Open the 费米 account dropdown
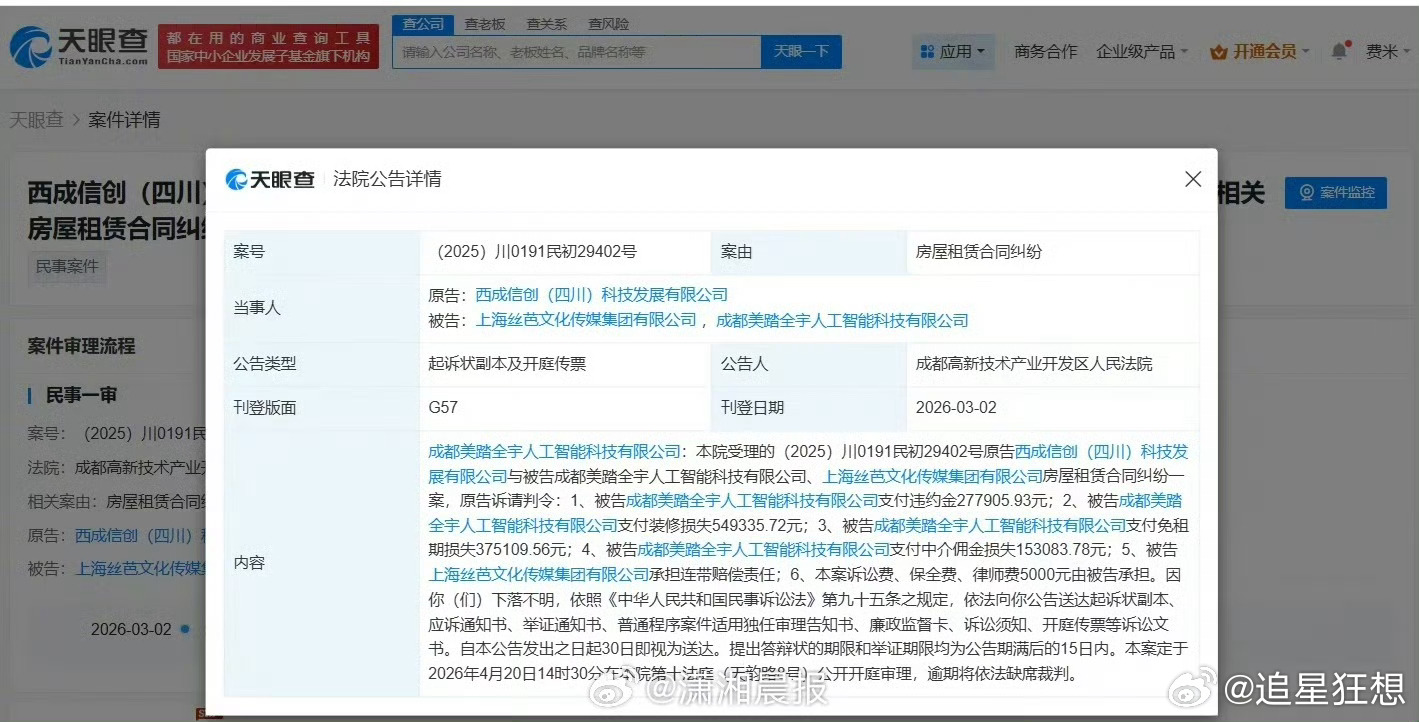The width and height of the screenshot is (1419, 722). 1389,51
